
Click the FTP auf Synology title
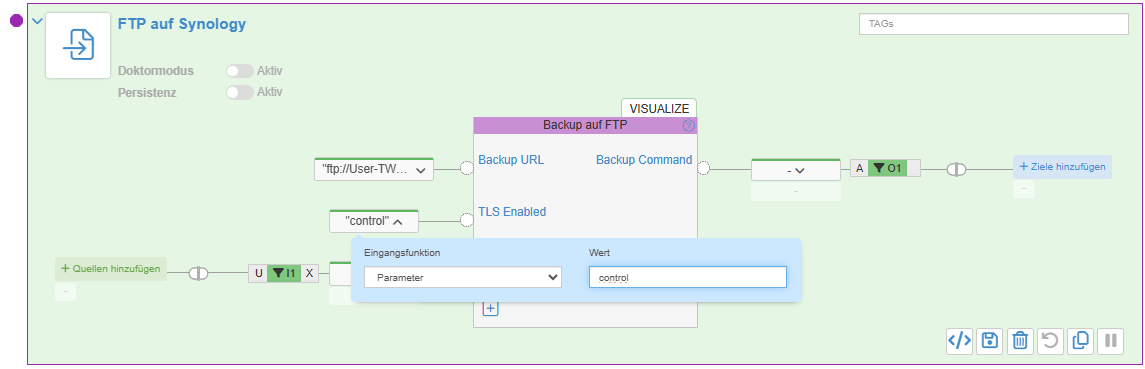(182, 24)
